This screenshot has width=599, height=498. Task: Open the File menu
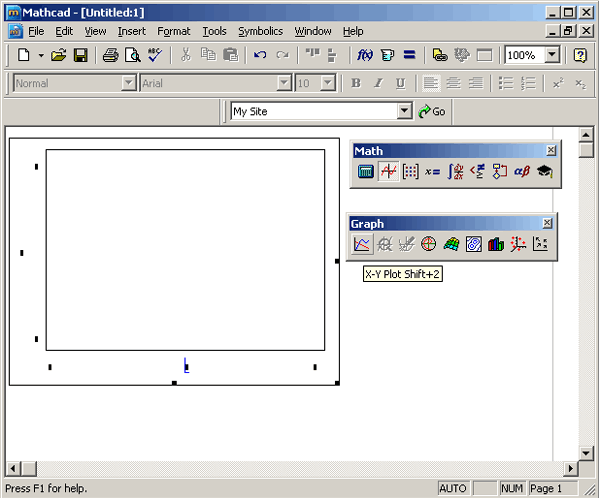[36, 31]
